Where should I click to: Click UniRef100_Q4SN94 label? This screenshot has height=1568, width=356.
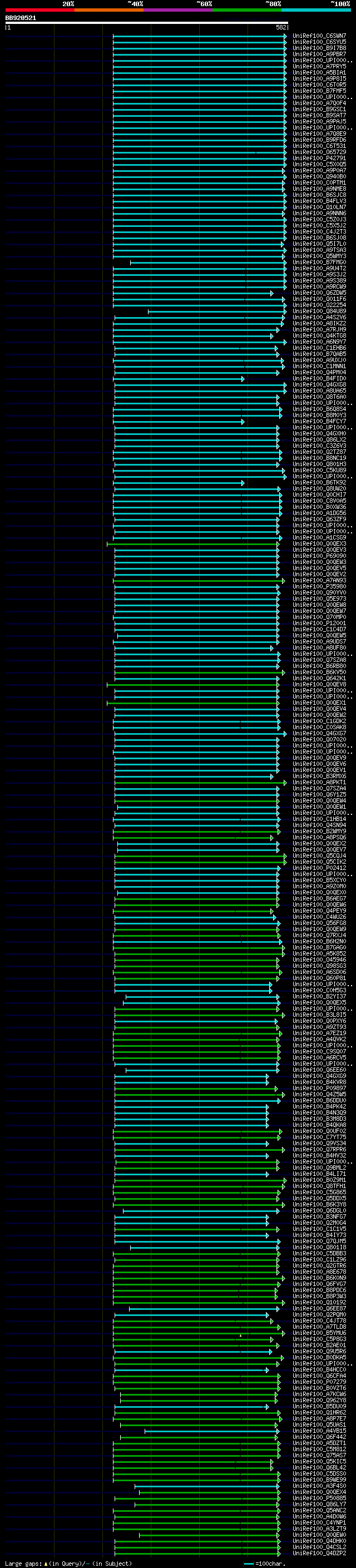click(319, 825)
